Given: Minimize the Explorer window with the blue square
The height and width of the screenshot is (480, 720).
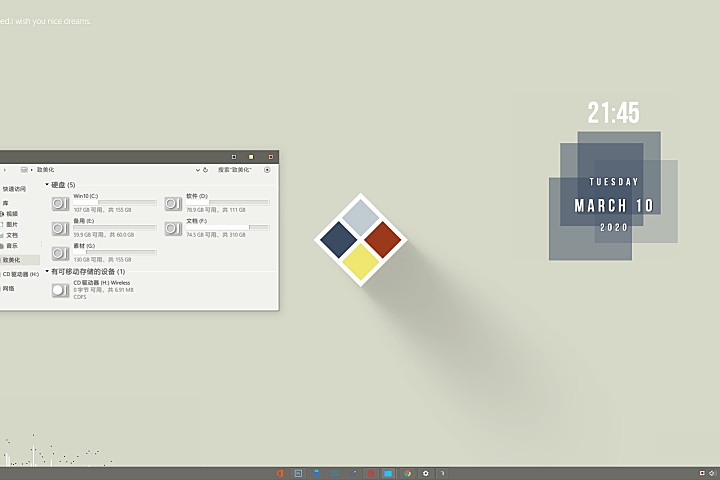Looking at the screenshot, I should 234,157.
